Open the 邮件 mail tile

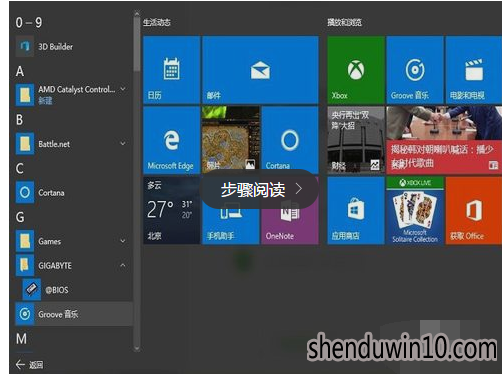pos(260,70)
